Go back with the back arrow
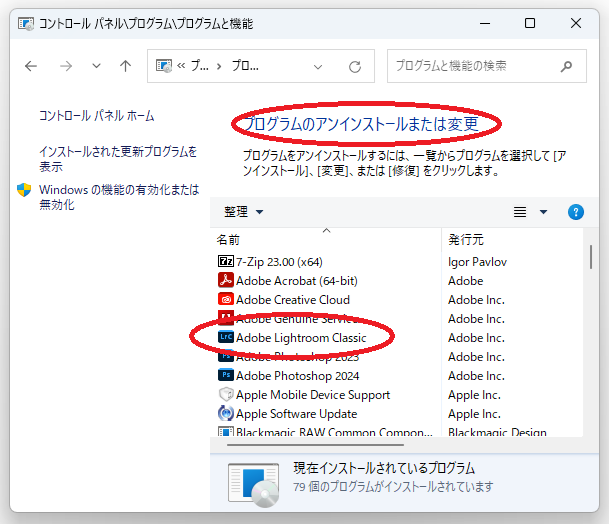Viewport: 609px width, 524px height. 31,66
